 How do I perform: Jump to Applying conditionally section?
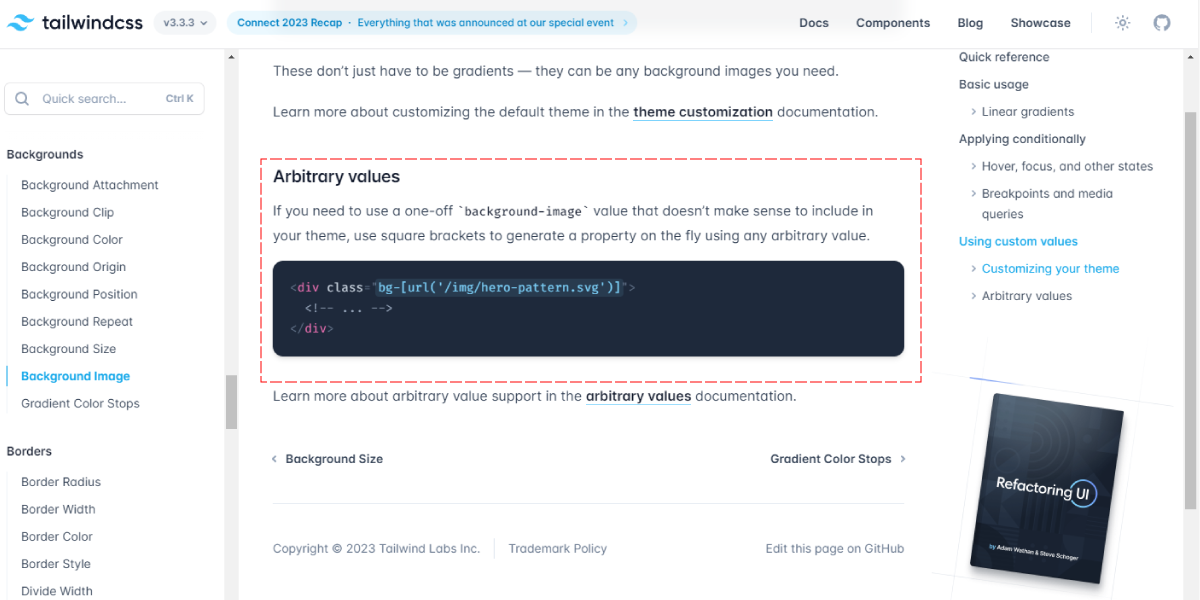(1022, 139)
